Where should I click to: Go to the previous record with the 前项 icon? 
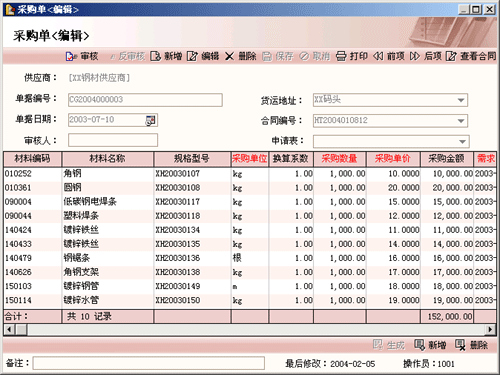378,56
